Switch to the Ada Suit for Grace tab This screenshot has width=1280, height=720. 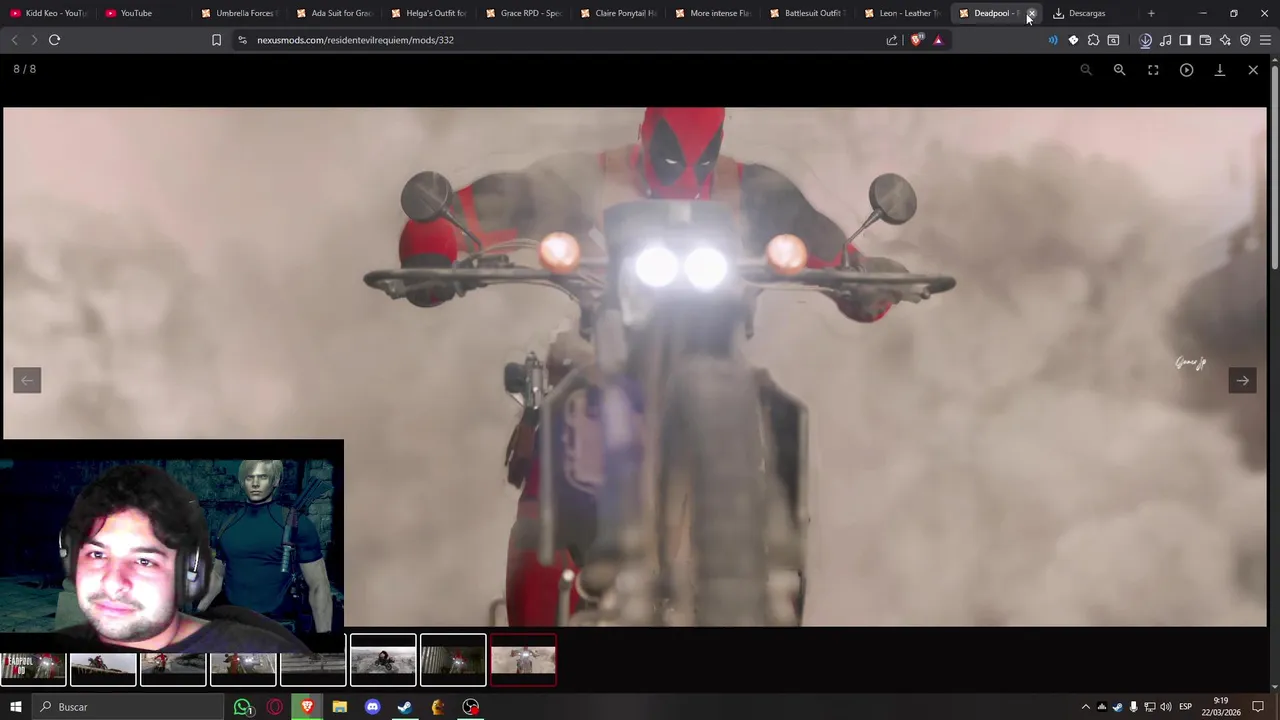tap(336, 13)
